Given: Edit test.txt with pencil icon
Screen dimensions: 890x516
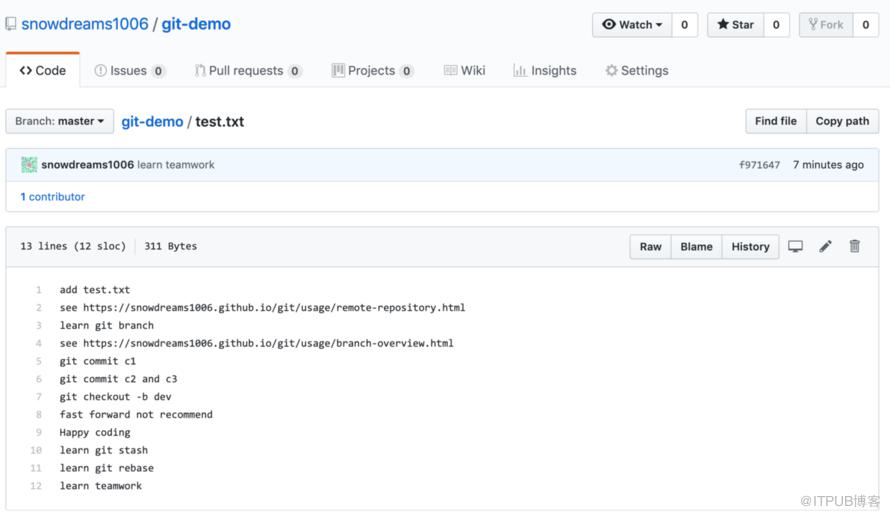Looking at the screenshot, I should coord(825,246).
